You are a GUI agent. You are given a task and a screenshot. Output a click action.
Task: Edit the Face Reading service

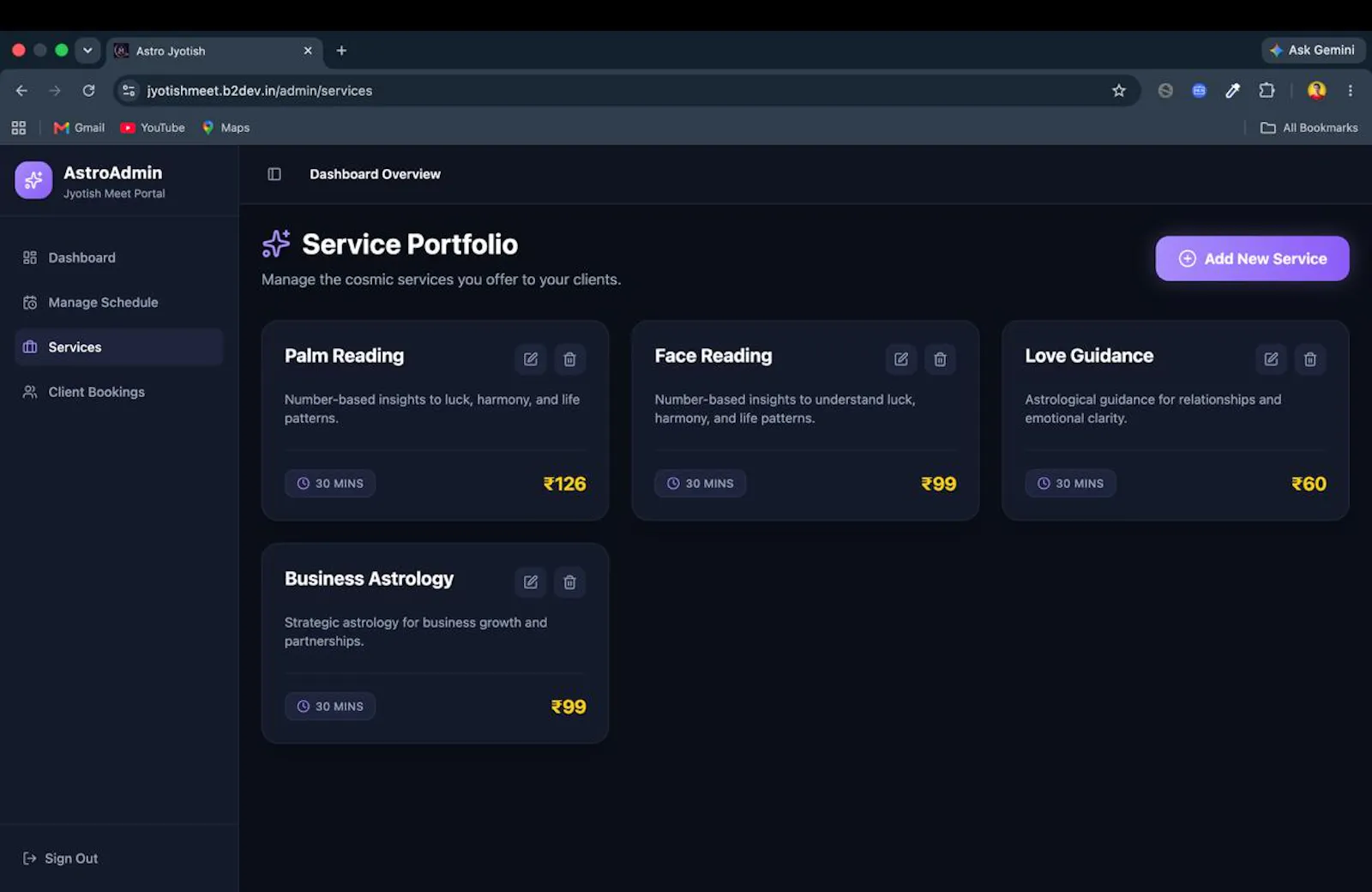pos(901,359)
